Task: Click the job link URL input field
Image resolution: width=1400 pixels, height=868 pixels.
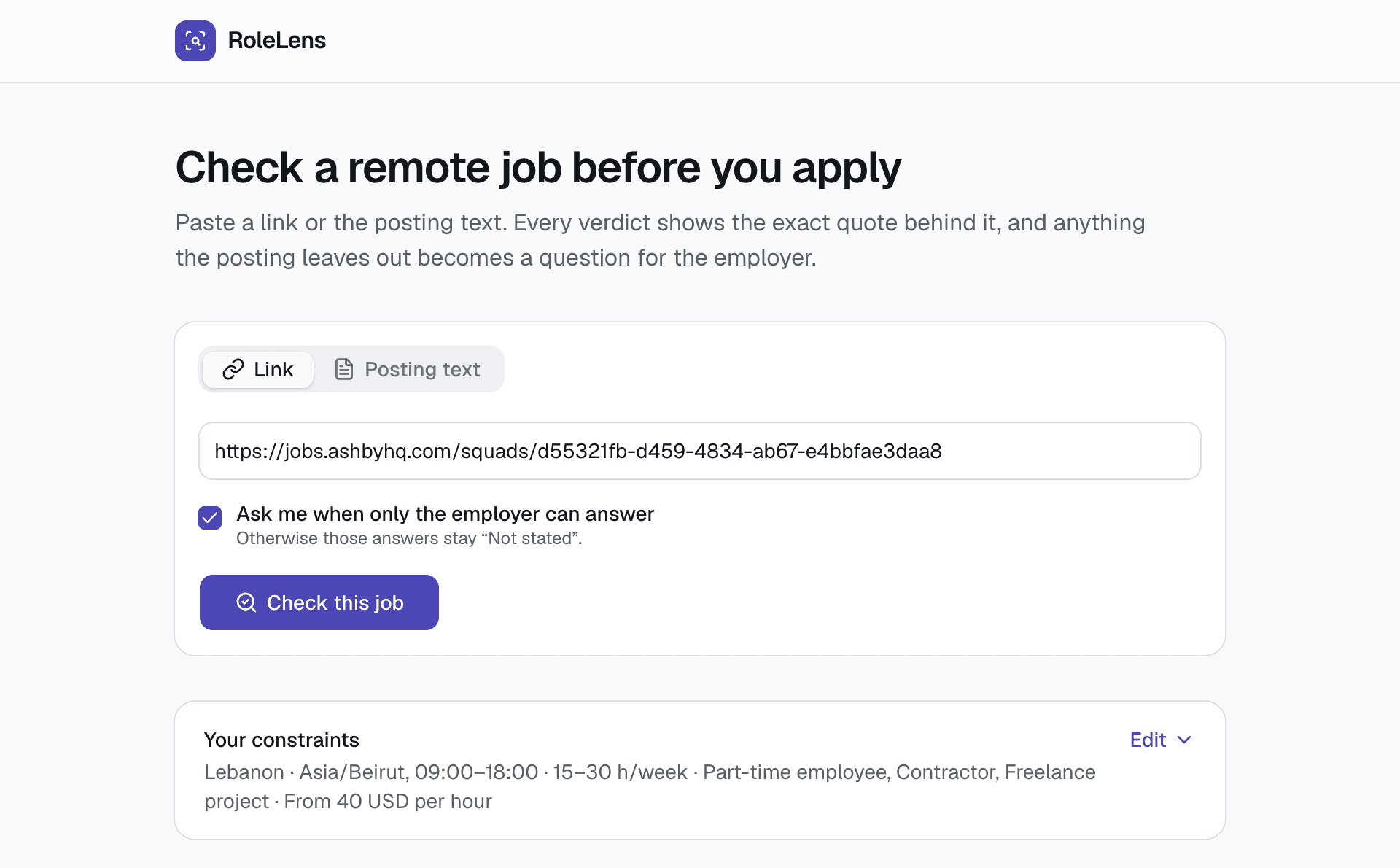Action: (700, 451)
